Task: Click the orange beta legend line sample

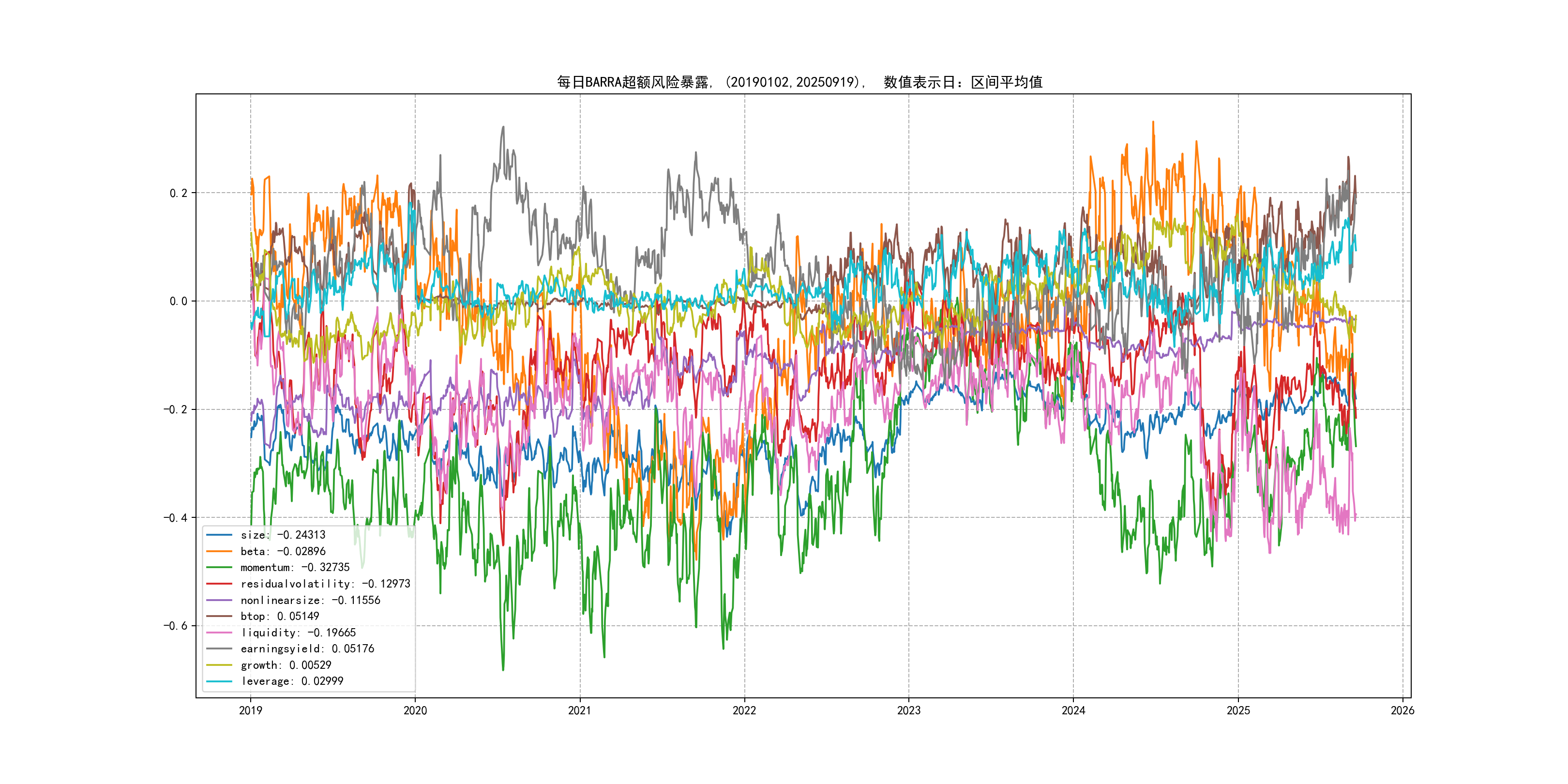Action: point(219,552)
